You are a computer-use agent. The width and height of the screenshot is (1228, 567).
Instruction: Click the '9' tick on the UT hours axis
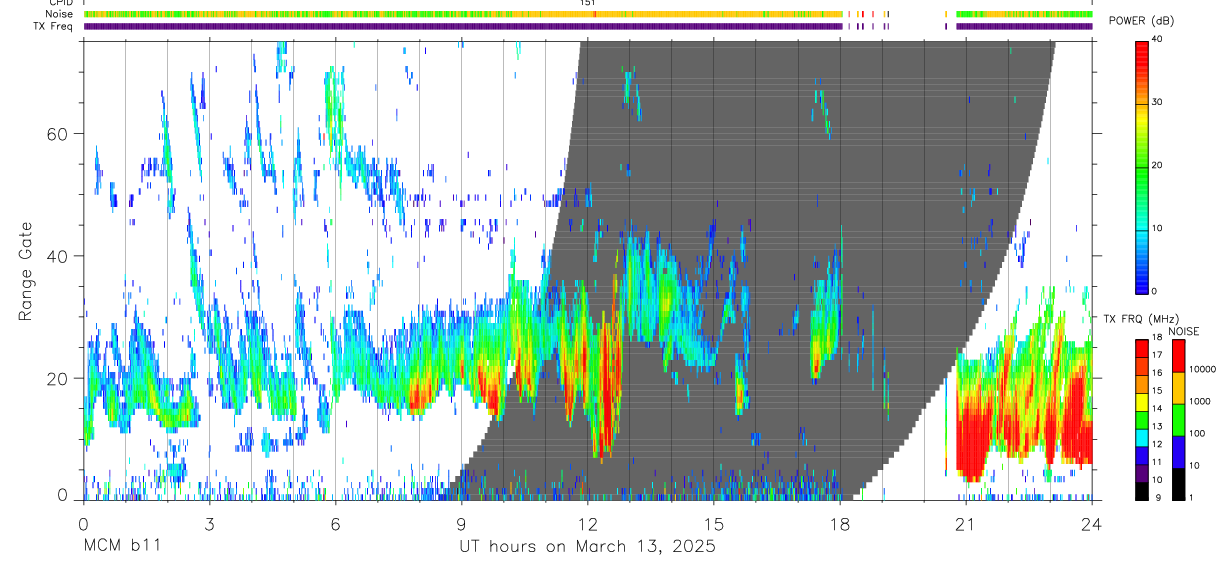[461, 523]
